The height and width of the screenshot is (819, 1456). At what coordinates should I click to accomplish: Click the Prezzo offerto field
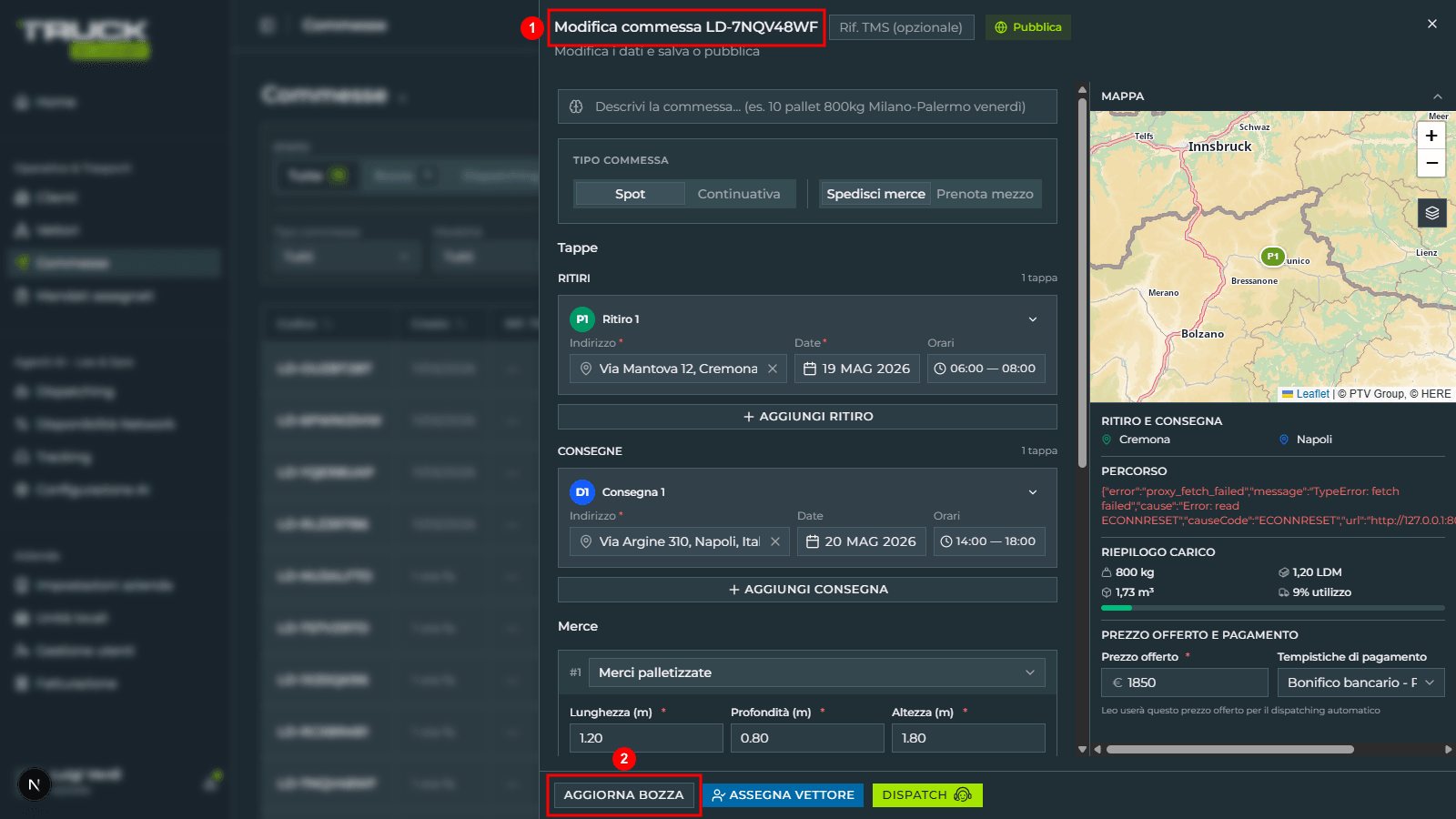tap(1185, 682)
